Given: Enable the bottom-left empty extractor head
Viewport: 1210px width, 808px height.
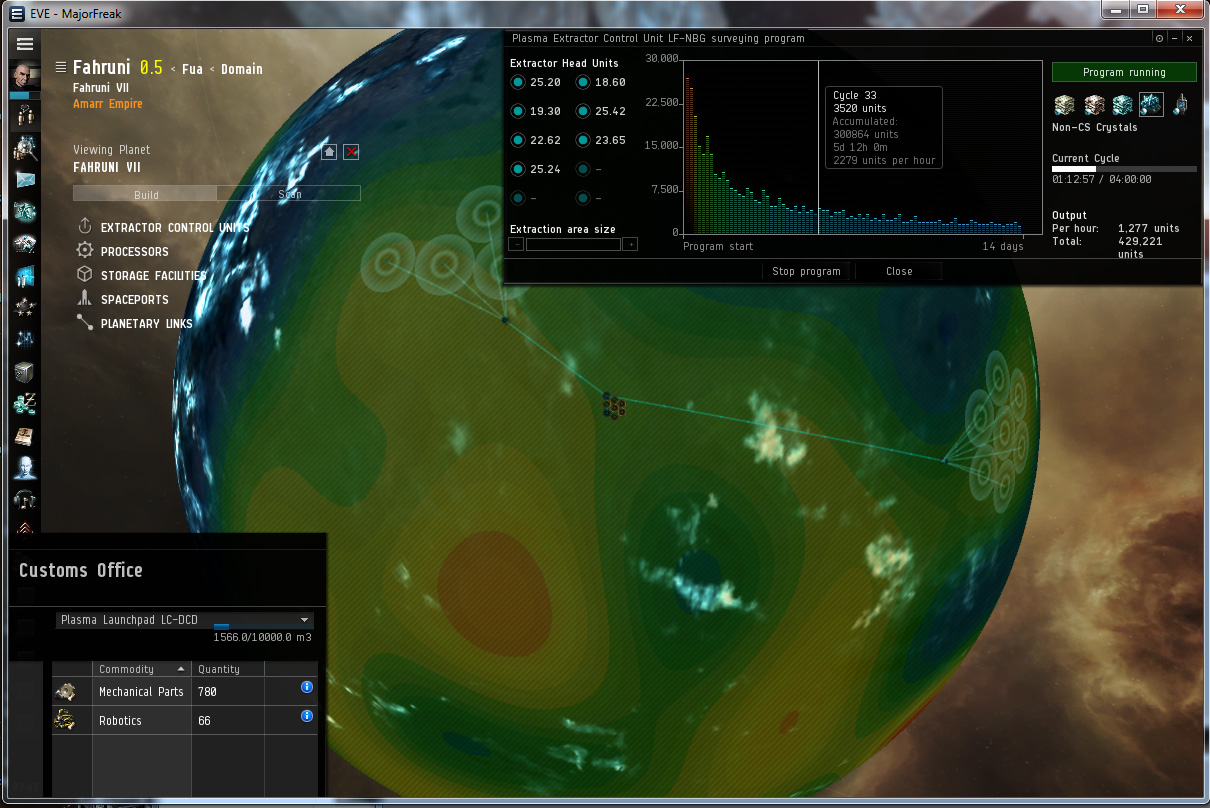Looking at the screenshot, I should (x=518, y=199).
